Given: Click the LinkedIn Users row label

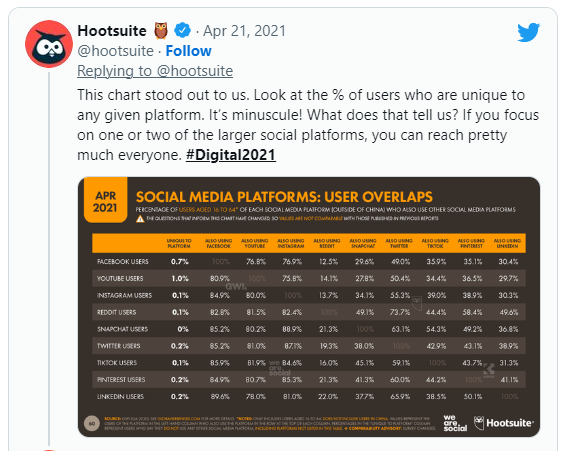Looking at the screenshot, I should pyautogui.click(x=121, y=397).
